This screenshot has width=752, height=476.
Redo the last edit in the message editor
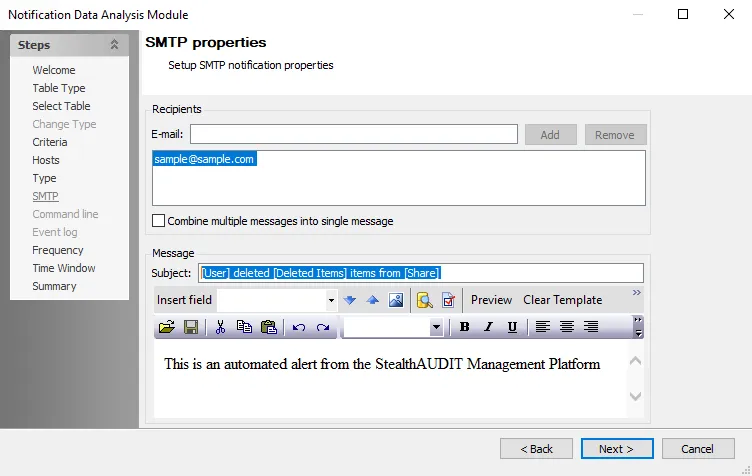tap(323, 327)
